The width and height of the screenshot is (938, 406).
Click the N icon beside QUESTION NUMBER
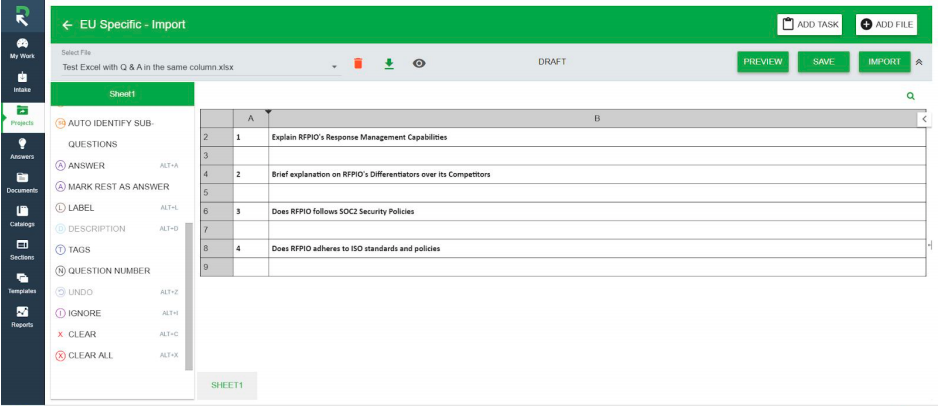[60, 271]
